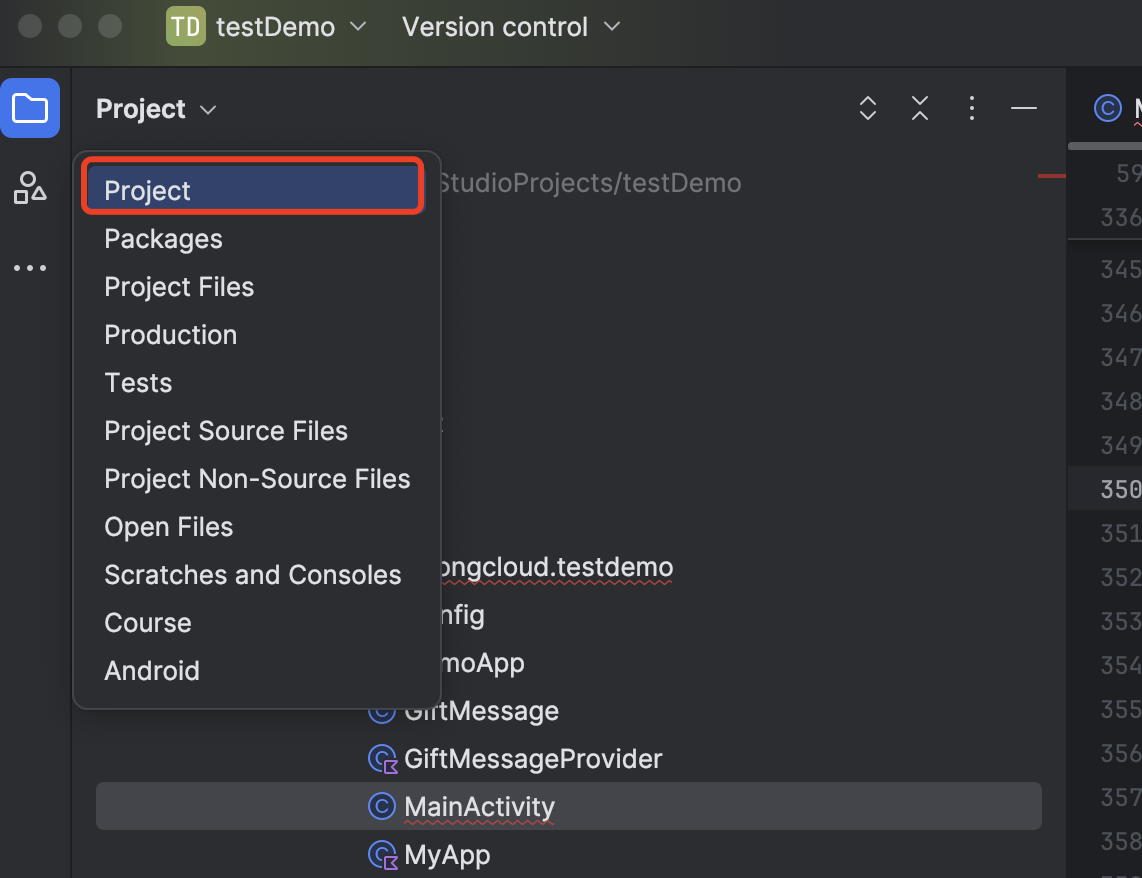Click the Project folder tool window icon
This screenshot has height=878, width=1142.
click(30, 108)
